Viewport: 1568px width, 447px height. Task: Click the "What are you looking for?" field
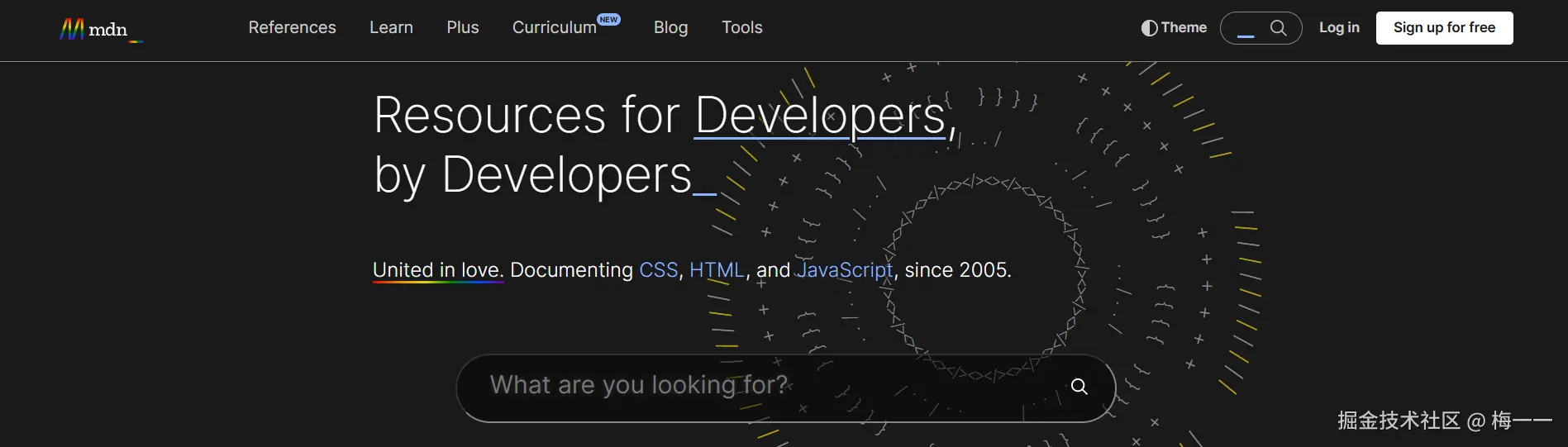click(744, 386)
